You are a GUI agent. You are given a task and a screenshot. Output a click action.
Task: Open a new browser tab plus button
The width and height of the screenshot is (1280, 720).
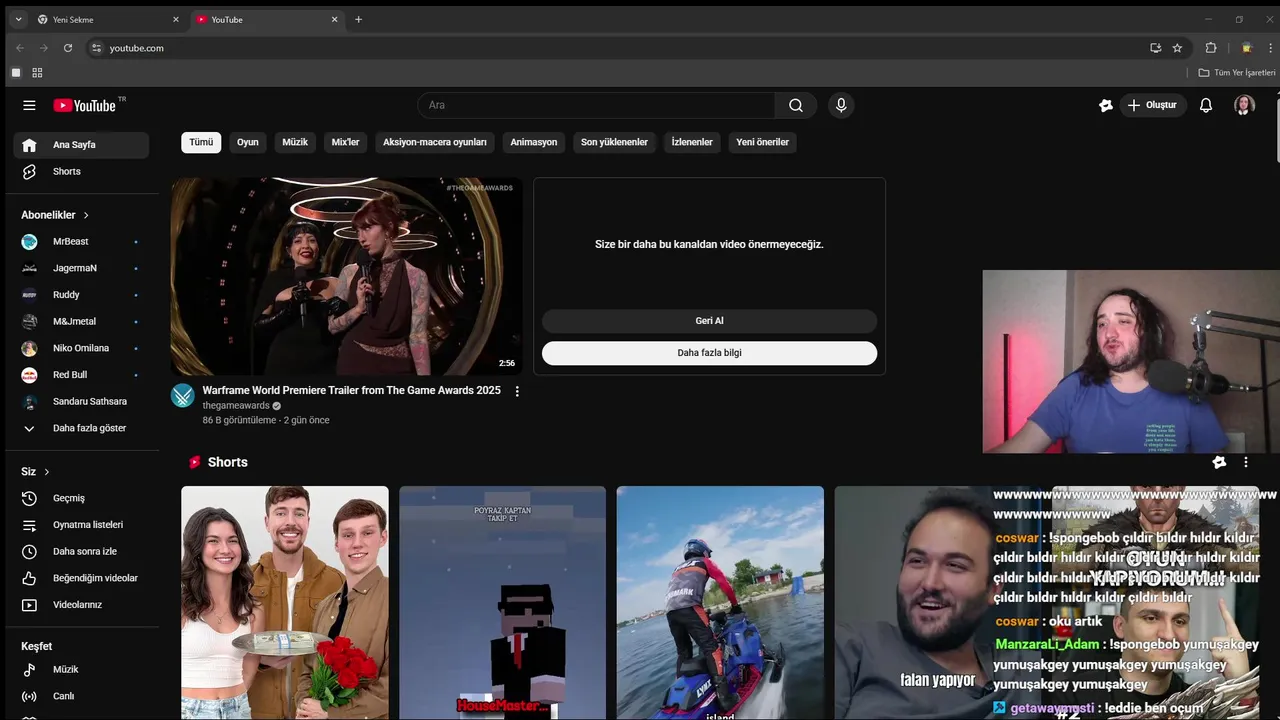coord(358,19)
